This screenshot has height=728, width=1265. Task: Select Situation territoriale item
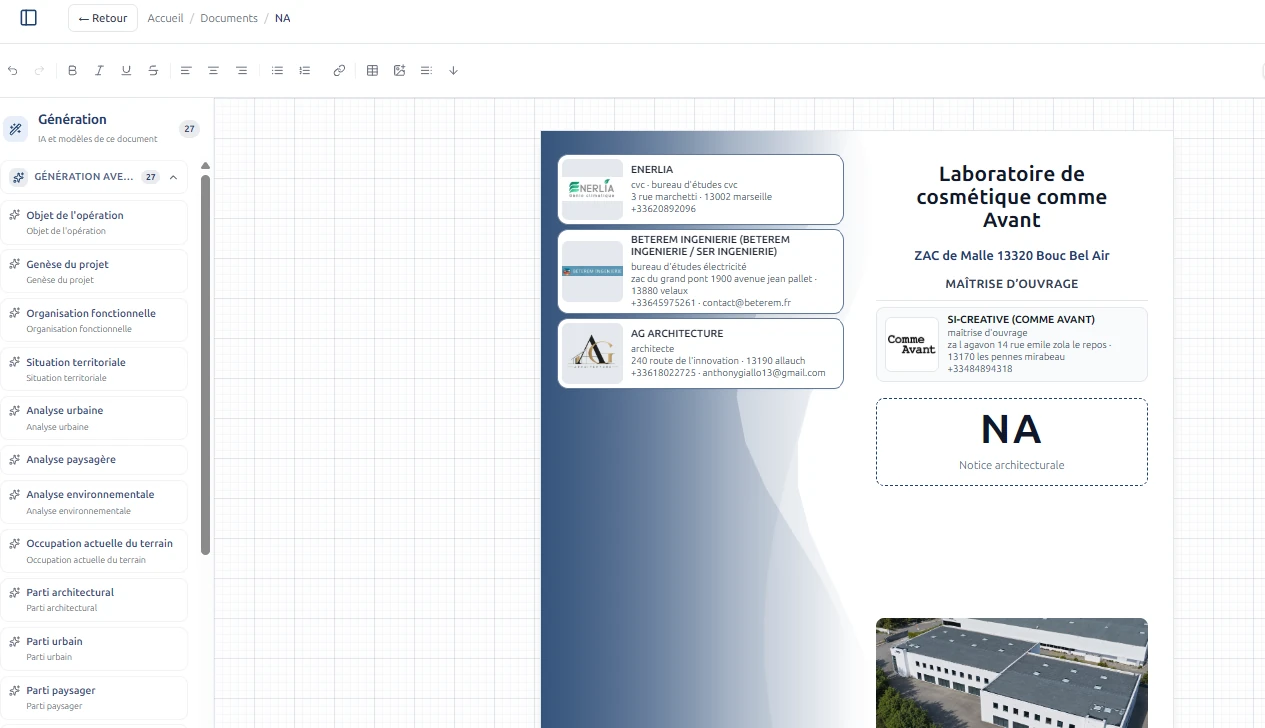[x=94, y=369]
